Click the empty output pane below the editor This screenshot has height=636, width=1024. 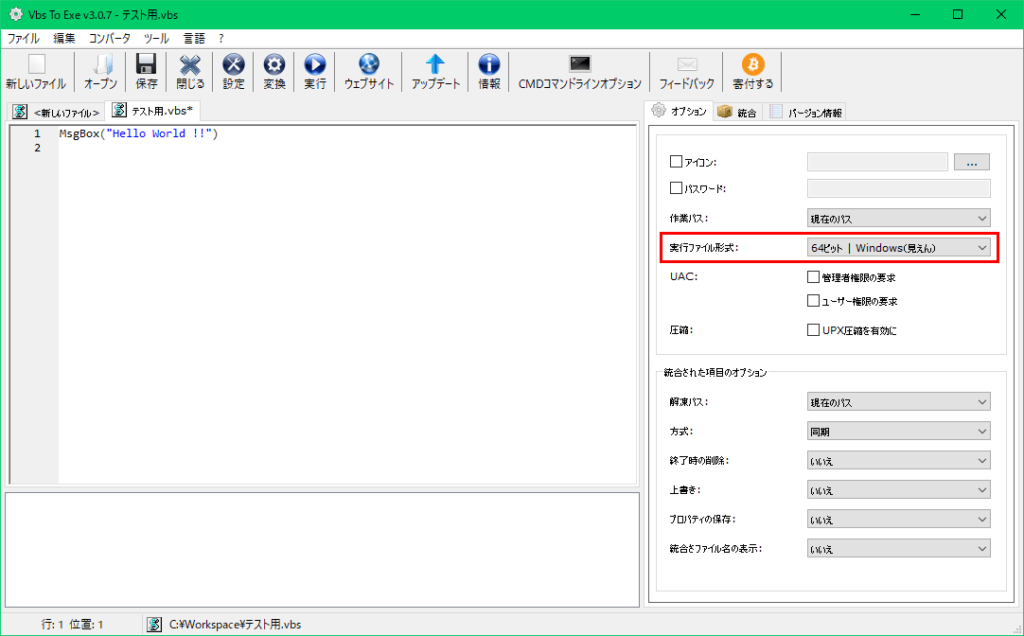tap(322, 550)
